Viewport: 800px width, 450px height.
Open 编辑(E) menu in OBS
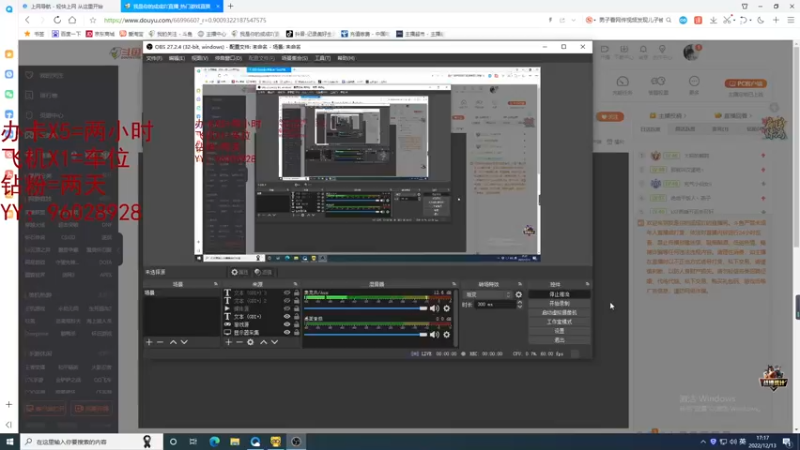177,58
